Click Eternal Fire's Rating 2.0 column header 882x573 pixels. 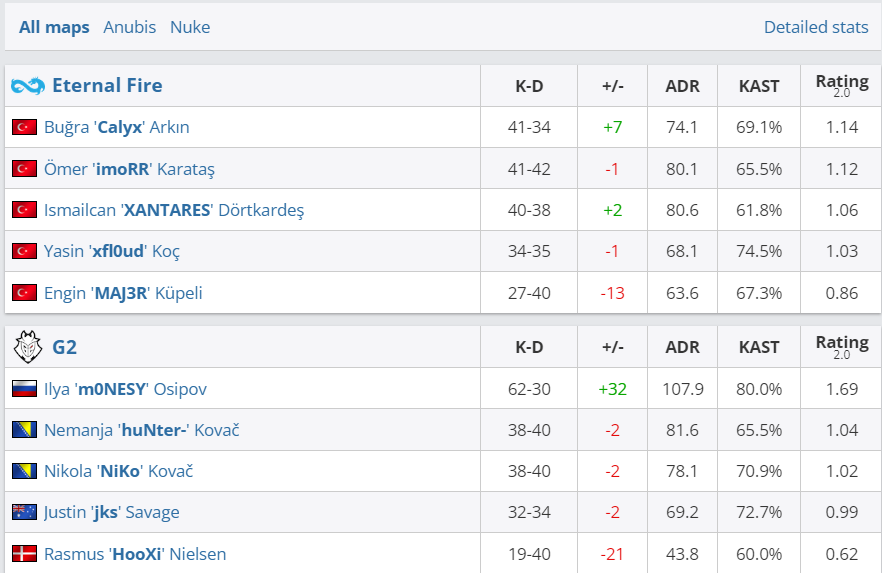(842, 86)
